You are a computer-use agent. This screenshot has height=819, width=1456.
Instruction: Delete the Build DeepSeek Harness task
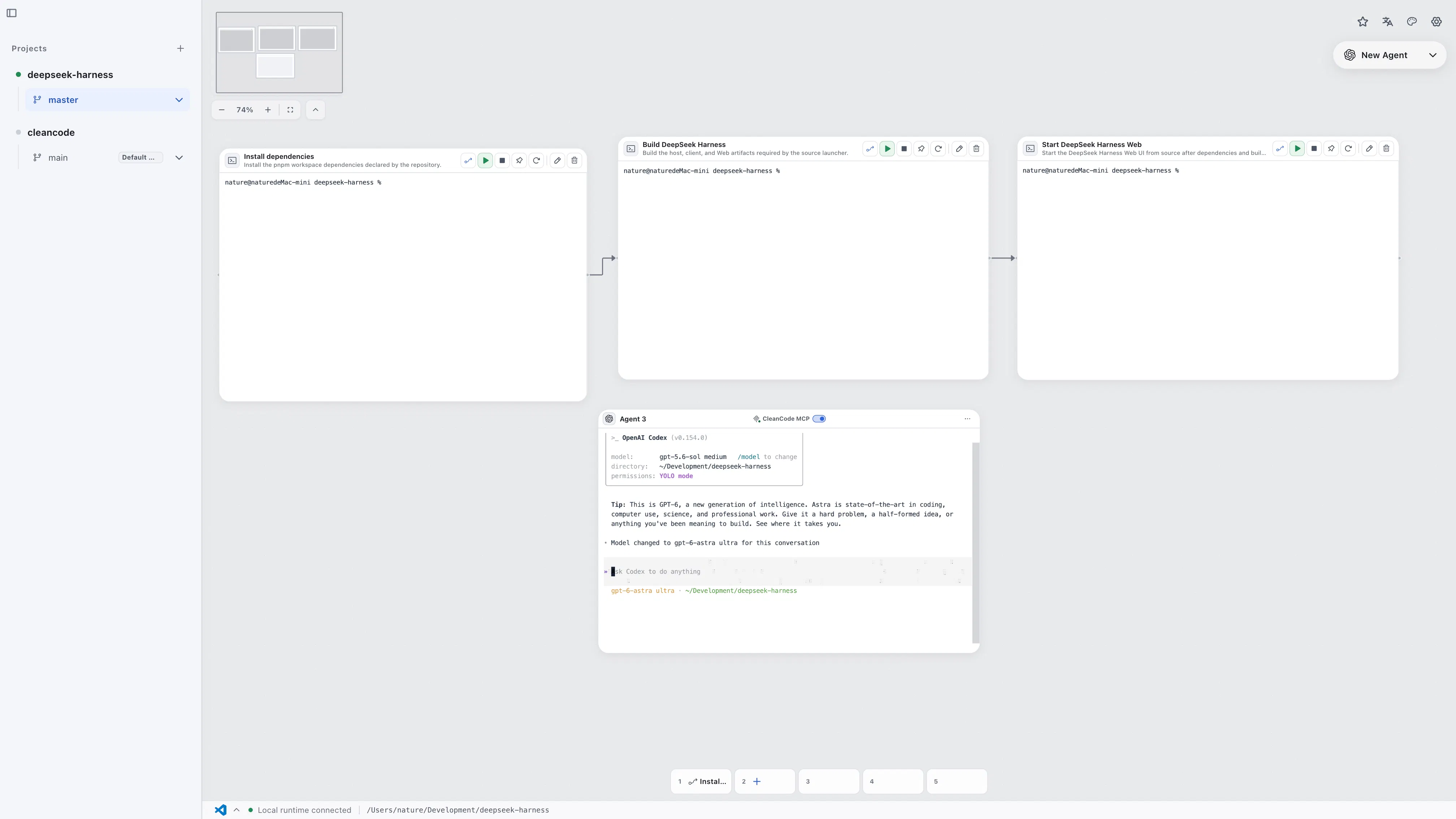(x=976, y=149)
